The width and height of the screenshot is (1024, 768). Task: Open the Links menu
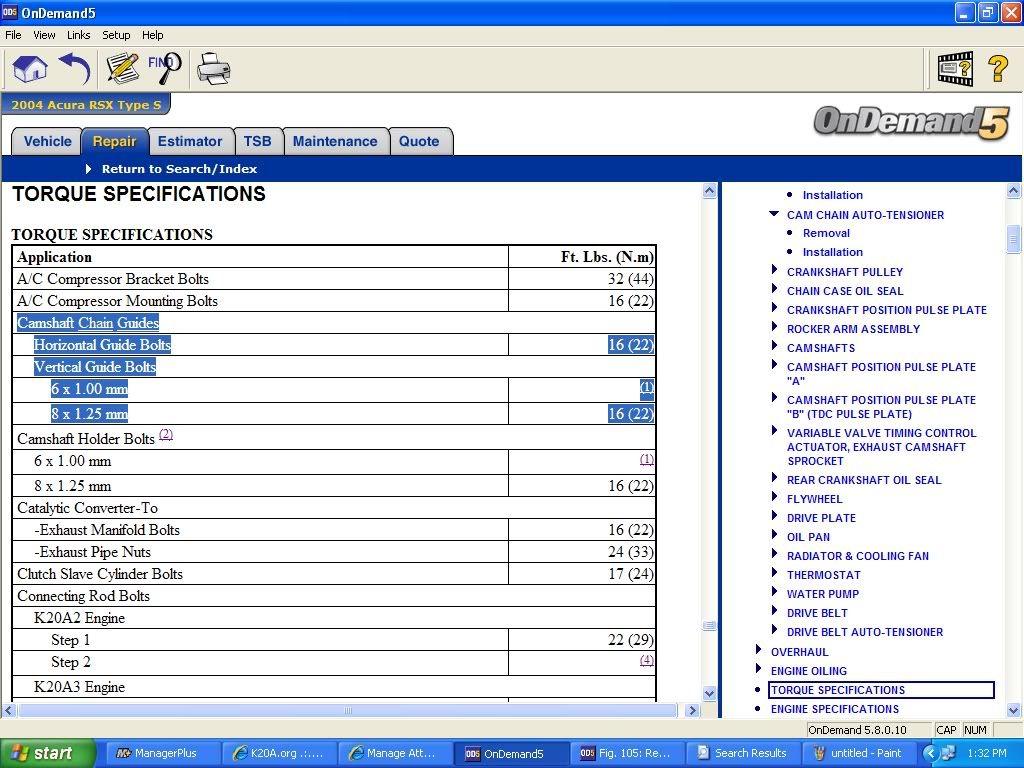click(x=78, y=35)
